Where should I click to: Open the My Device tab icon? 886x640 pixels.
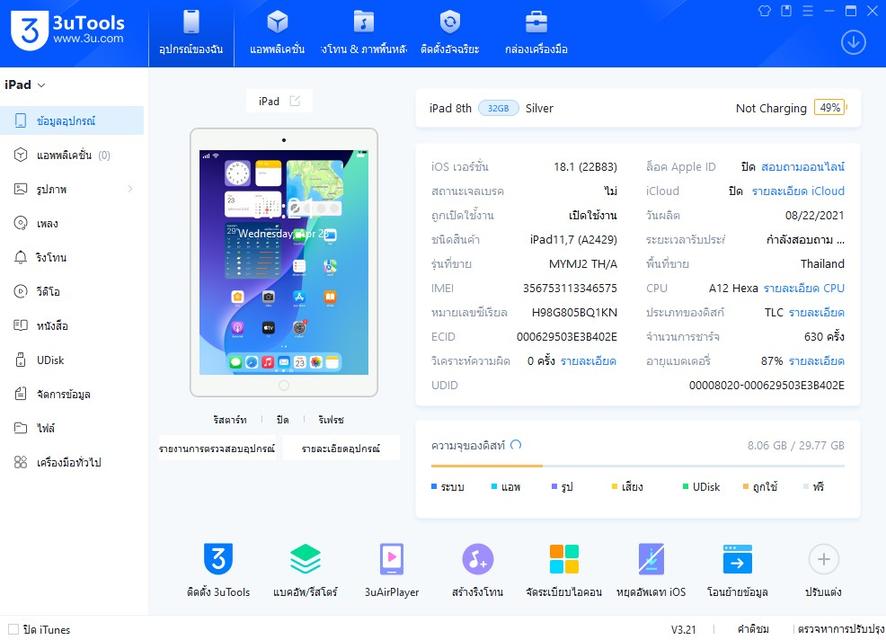[x=192, y=22]
